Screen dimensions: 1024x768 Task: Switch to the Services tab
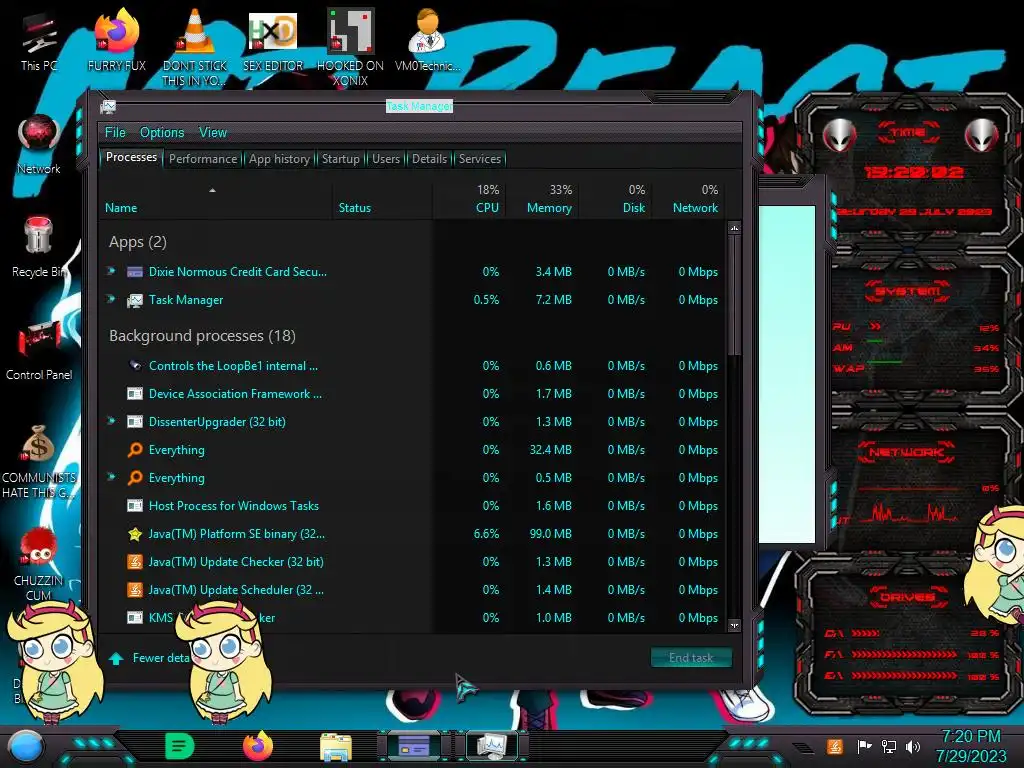tap(479, 159)
